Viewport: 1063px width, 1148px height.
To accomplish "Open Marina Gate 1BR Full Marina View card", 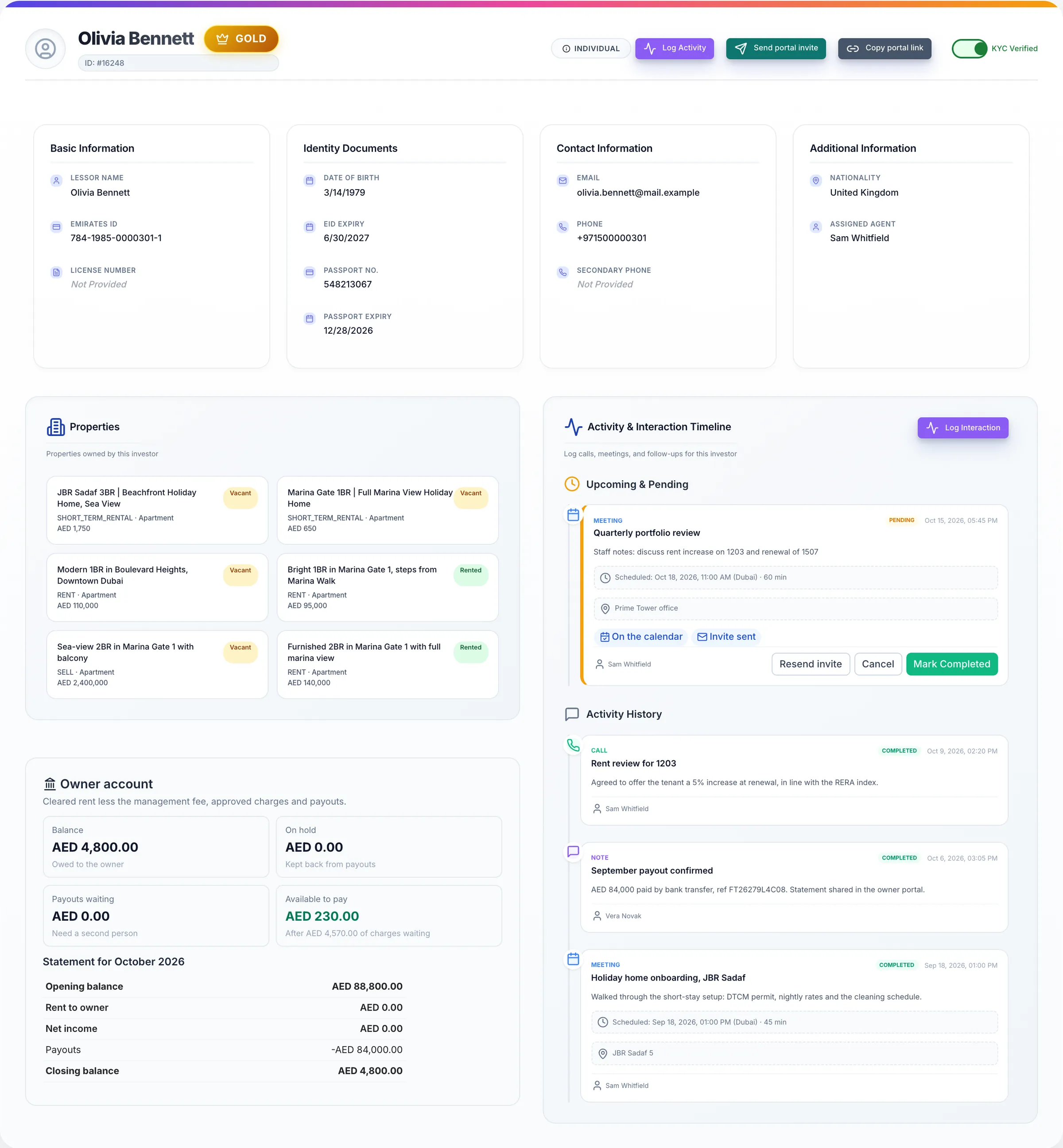I will click(x=387, y=510).
